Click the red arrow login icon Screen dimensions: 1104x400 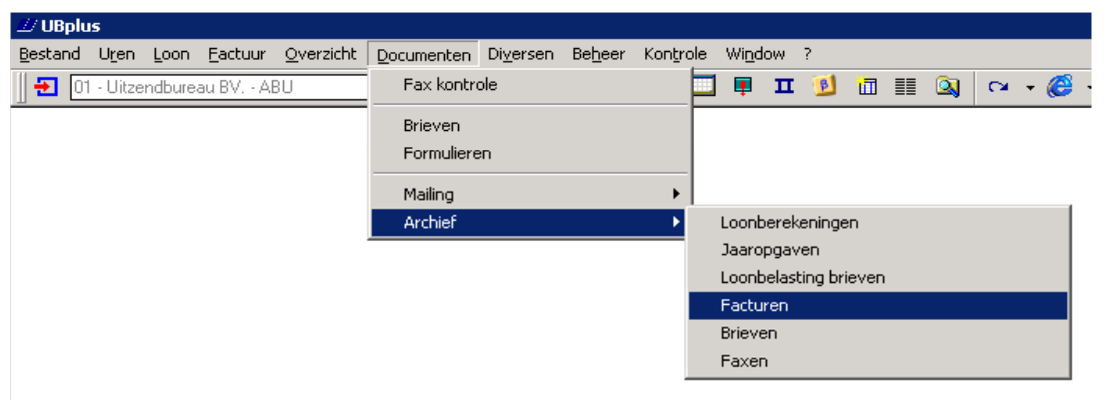pos(46,87)
